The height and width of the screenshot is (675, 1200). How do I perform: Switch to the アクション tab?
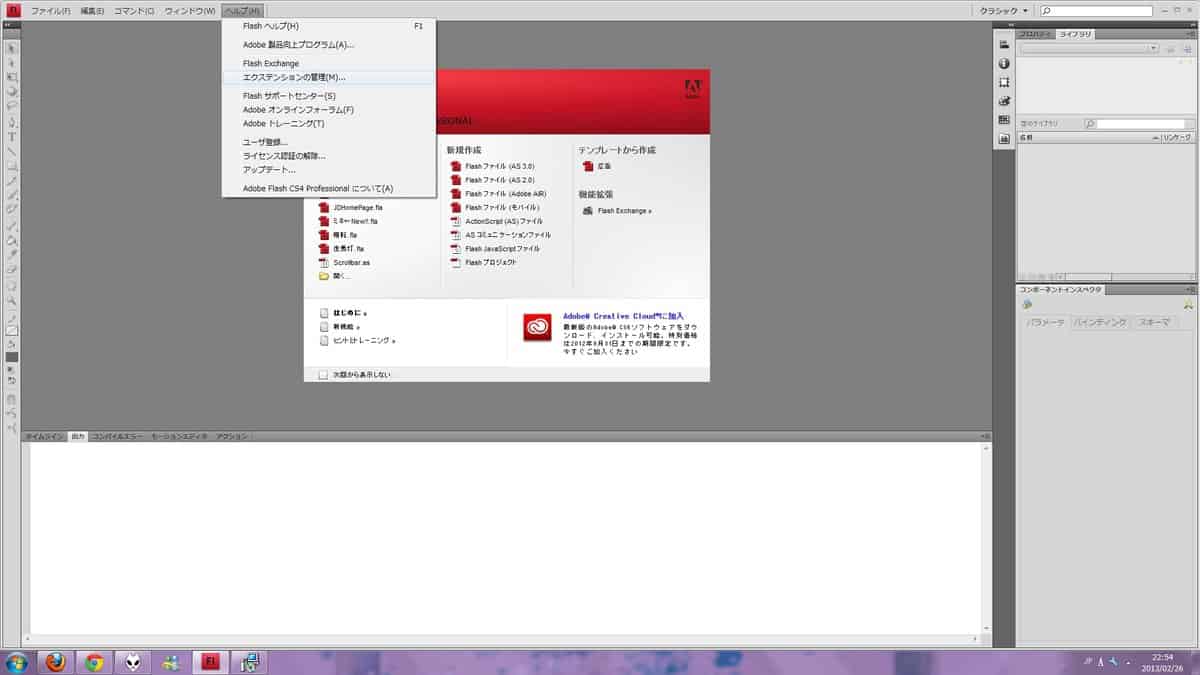click(x=232, y=437)
